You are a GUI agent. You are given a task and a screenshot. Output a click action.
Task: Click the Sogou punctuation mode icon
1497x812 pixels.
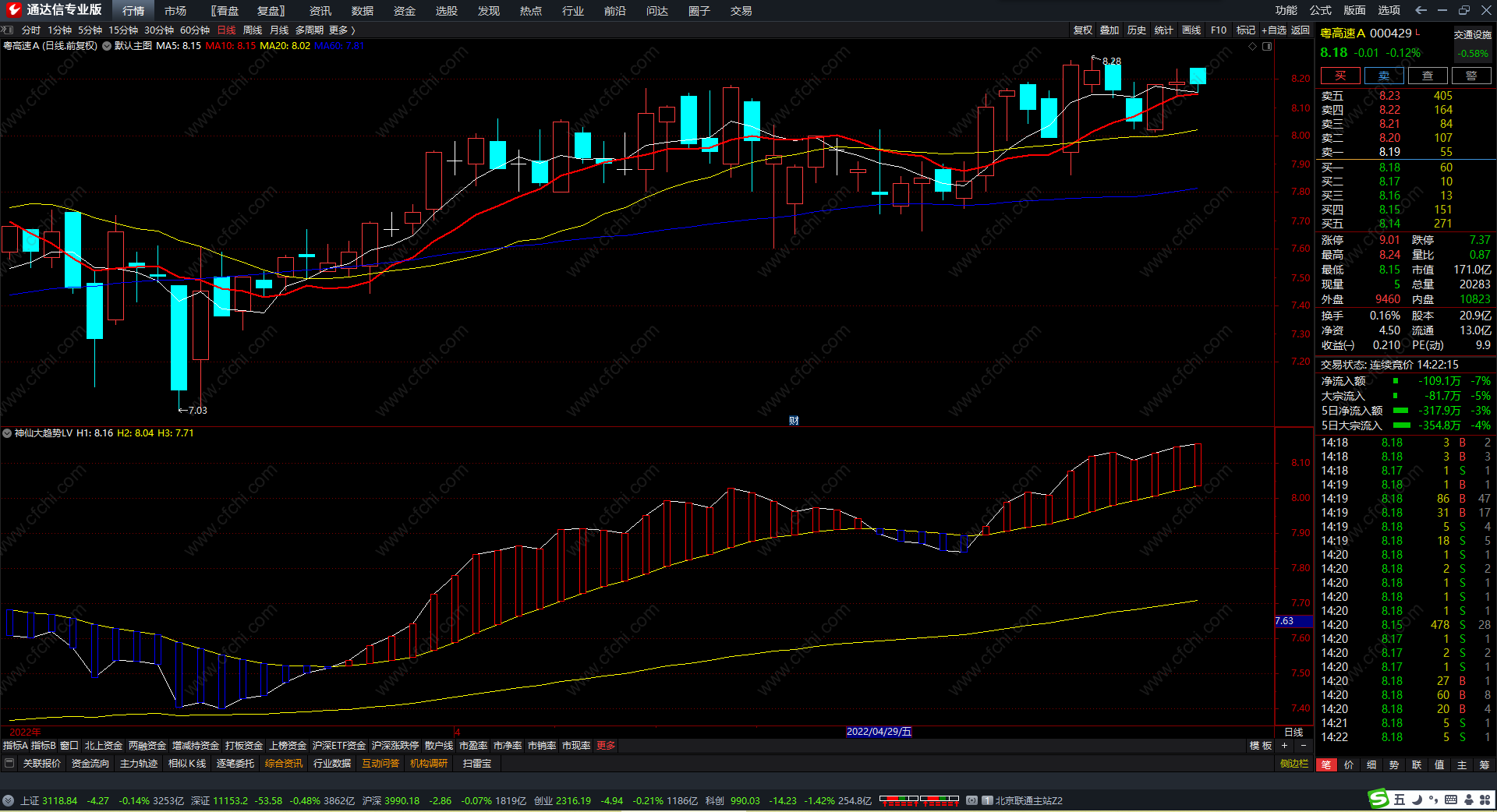pos(1433,800)
